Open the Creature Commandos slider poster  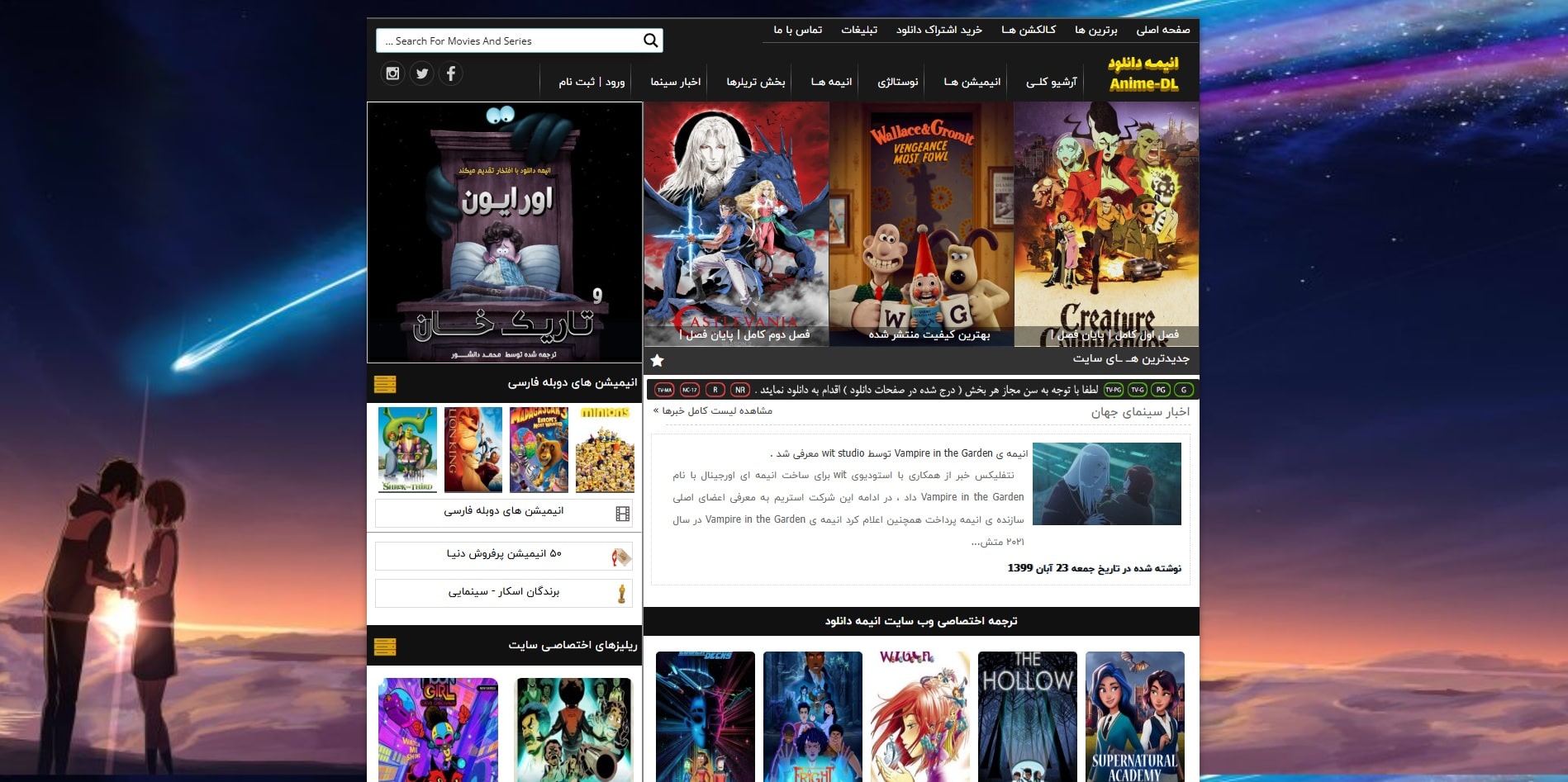1106,224
